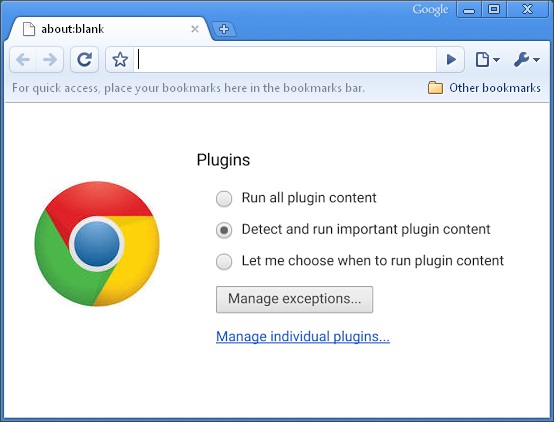Image resolution: width=554 pixels, height=422 pixels.
Task: Open the Manage individual plugins link
Action: 303,336
